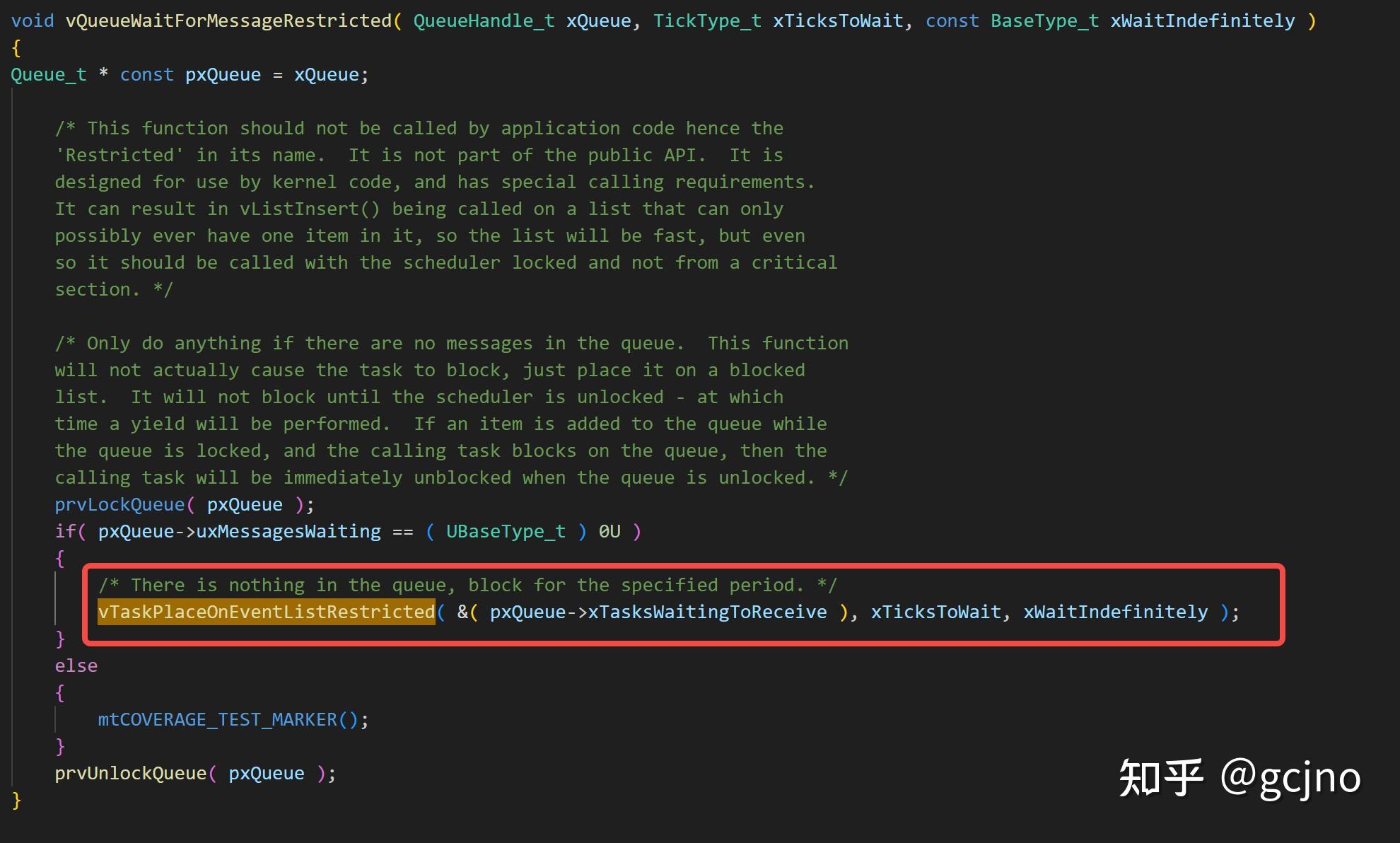Screen dimensions: 1400x843
Task: Click the 'There is nothing in the queue' comment
Action: tap(467, 585)
